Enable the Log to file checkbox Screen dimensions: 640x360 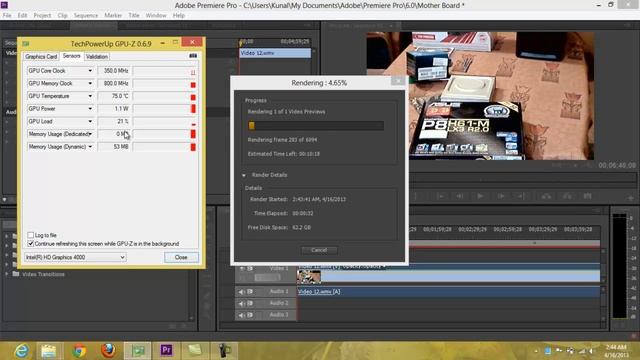(x=31, y=235)
